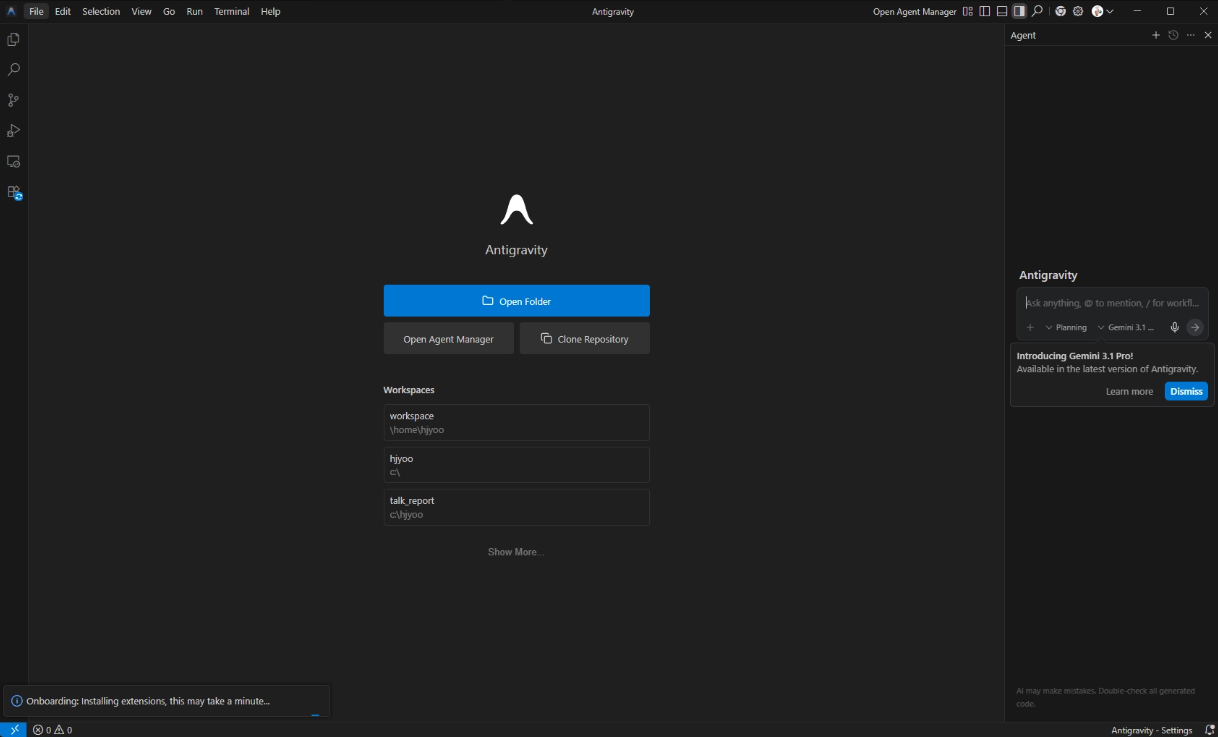Click the info icon in onboarding notification
1218x737 pixels.
tap(16, 701)
